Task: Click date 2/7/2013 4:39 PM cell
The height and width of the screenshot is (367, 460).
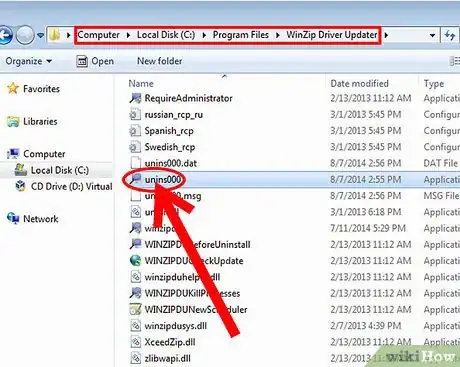Action: point(365,326)
